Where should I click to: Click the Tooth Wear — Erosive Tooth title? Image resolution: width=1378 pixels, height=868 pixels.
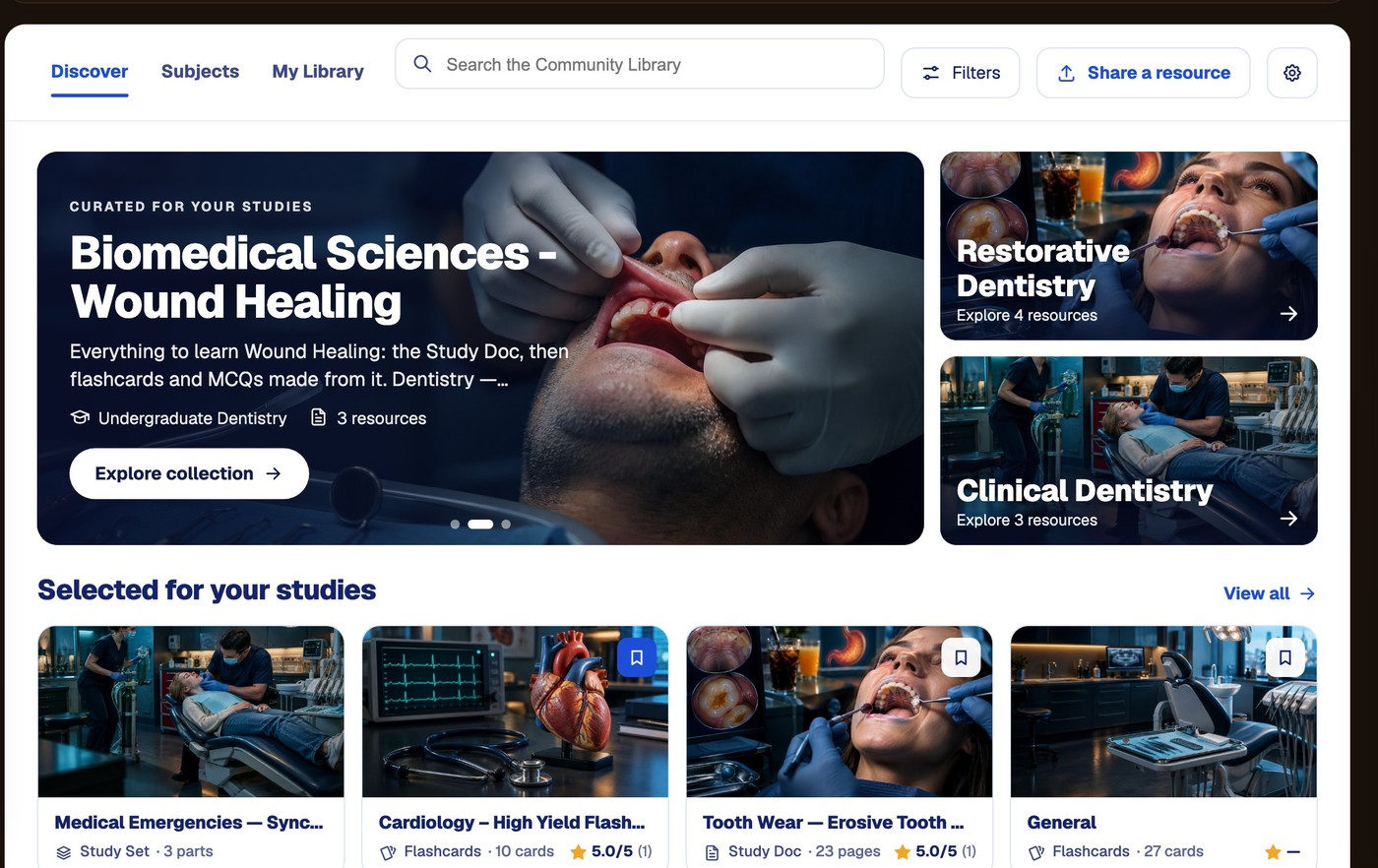(834, 823)
